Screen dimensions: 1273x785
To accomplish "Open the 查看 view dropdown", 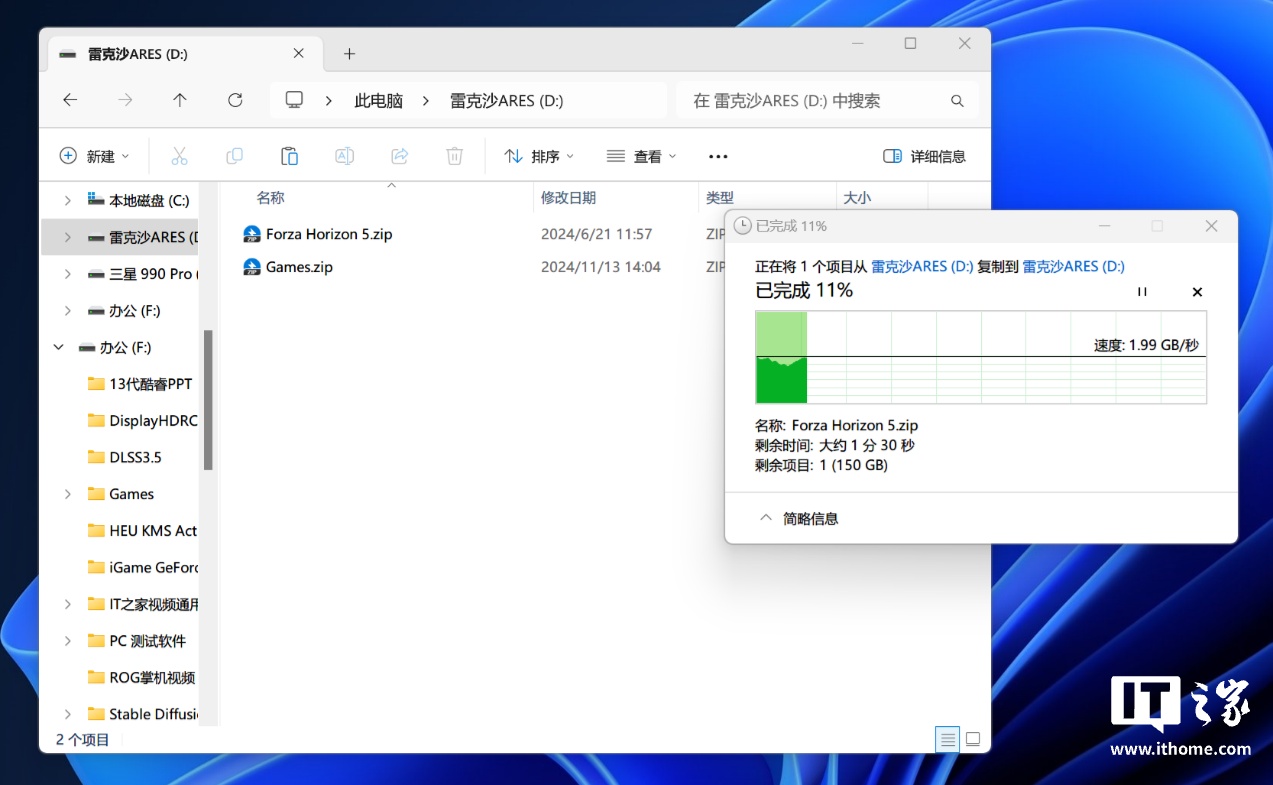I will pos(641,156).
